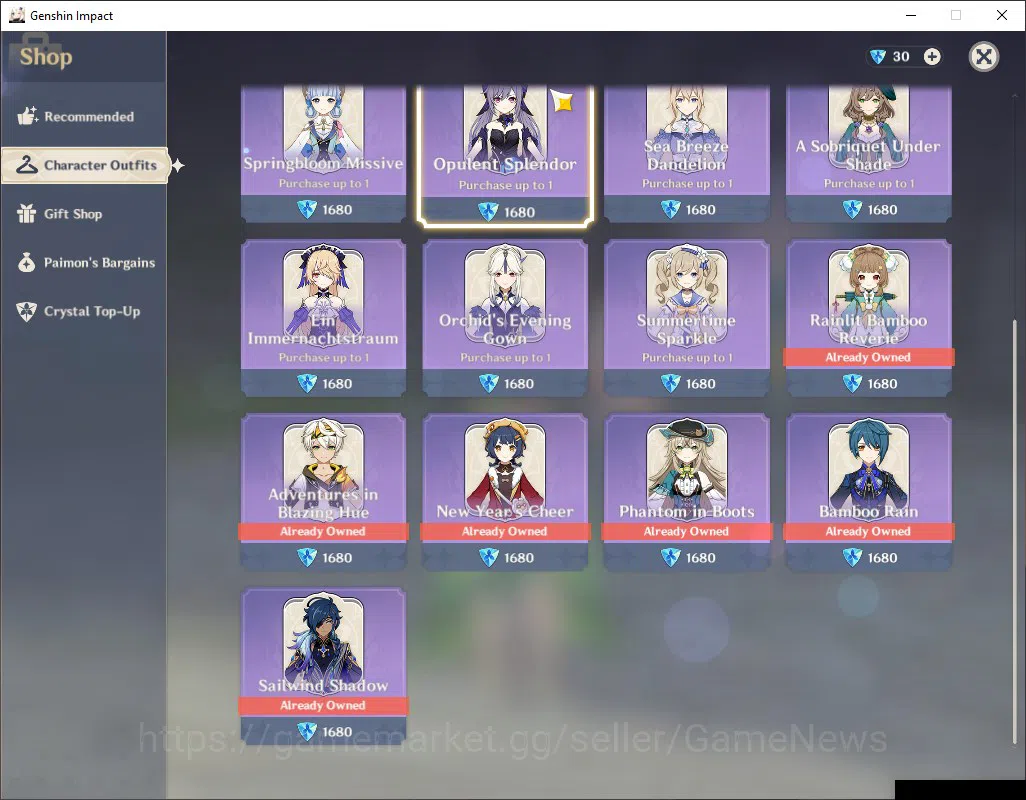Add Genesis Crystals with plus button
1026x800 pixels.
pos(932,57)
